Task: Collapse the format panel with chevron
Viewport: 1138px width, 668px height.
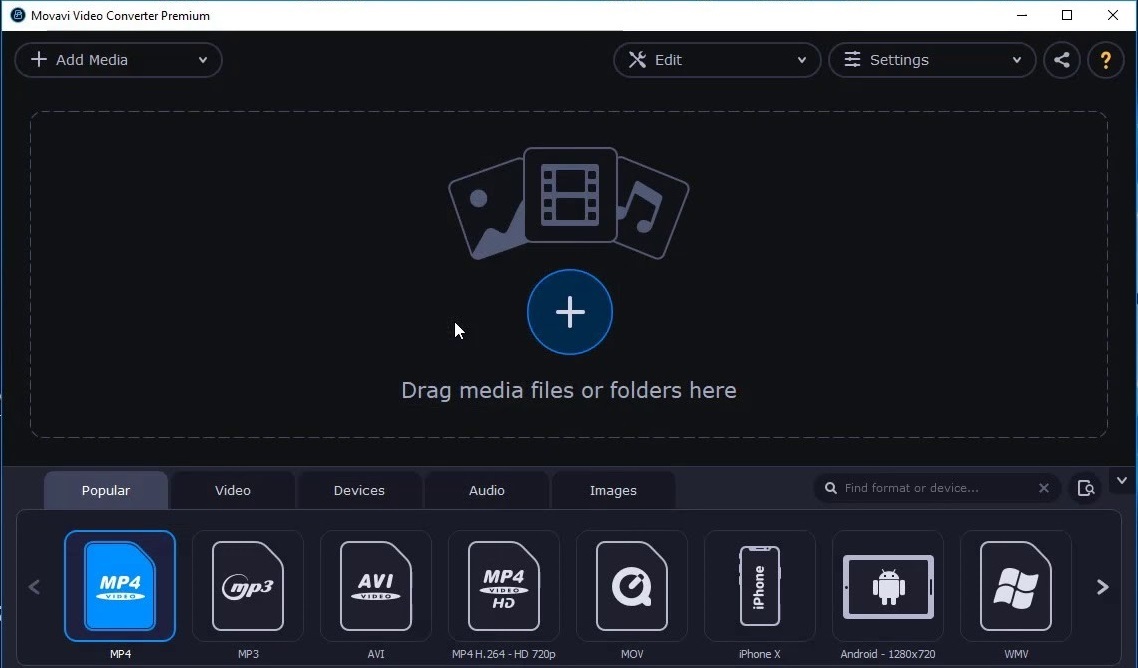Action: click(1122, 481)
